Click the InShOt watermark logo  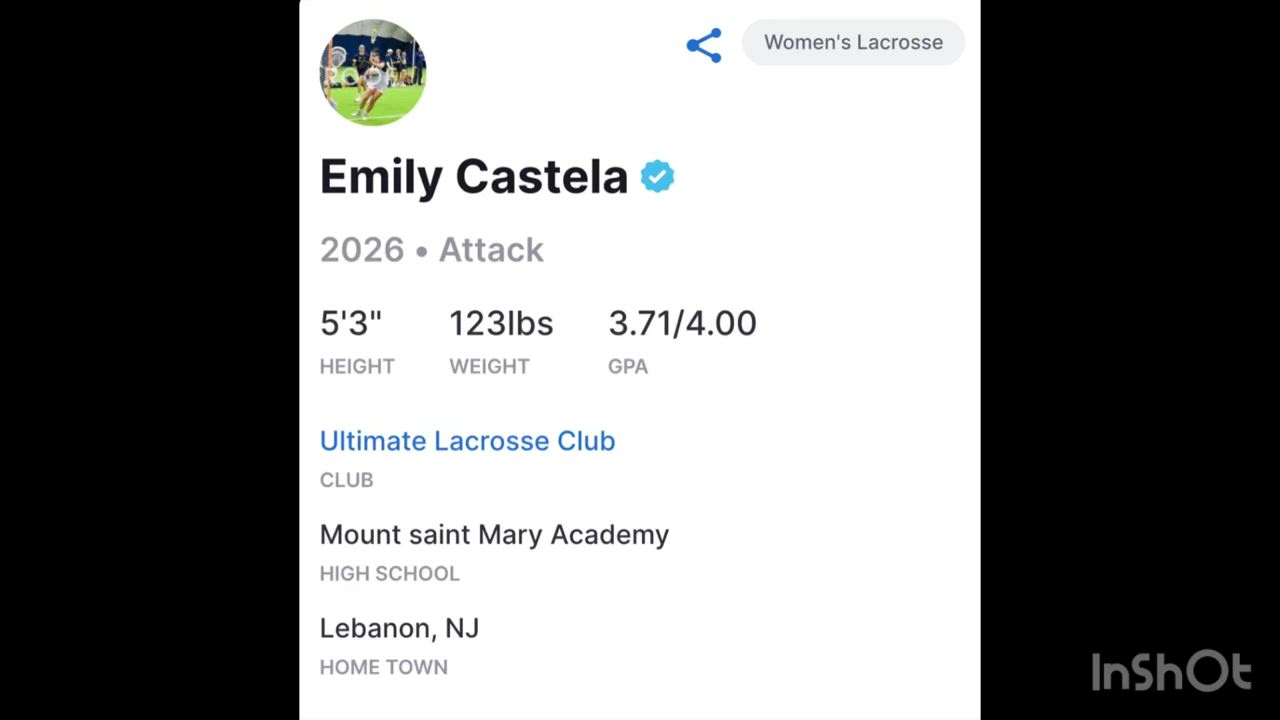tap(1170, 672)
